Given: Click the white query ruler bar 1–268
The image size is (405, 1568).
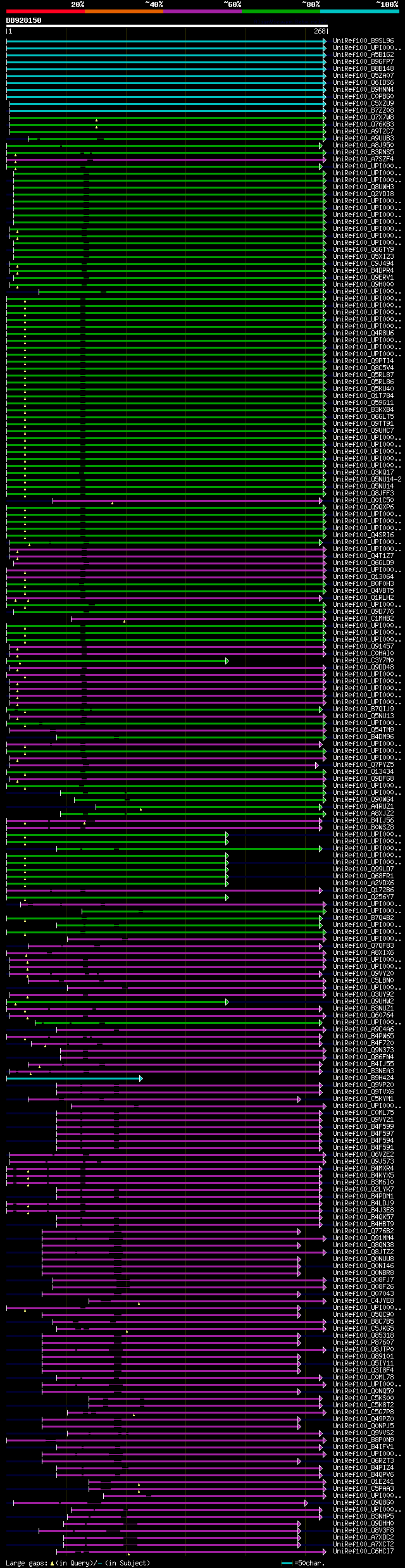Looking at the screenshot, I should [167, 27].
